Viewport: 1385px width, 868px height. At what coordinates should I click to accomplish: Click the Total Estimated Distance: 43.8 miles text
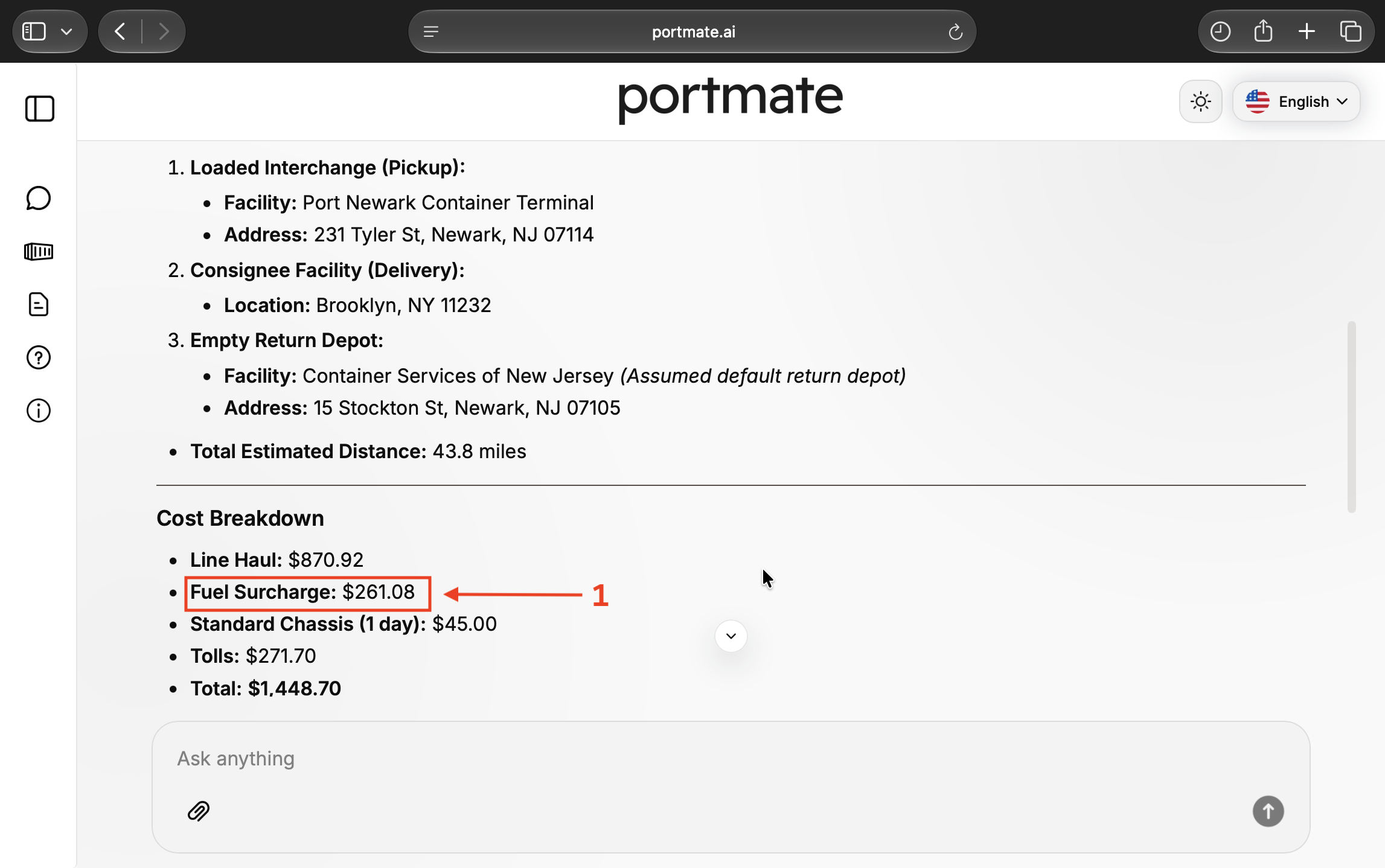click(x=358, y=452)
